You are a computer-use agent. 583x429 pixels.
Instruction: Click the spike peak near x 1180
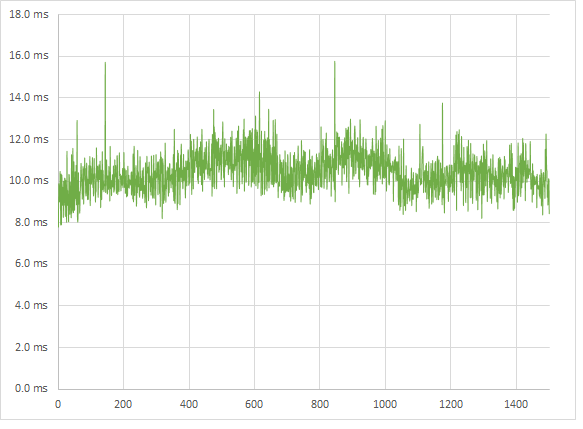[x=442, y=103]
